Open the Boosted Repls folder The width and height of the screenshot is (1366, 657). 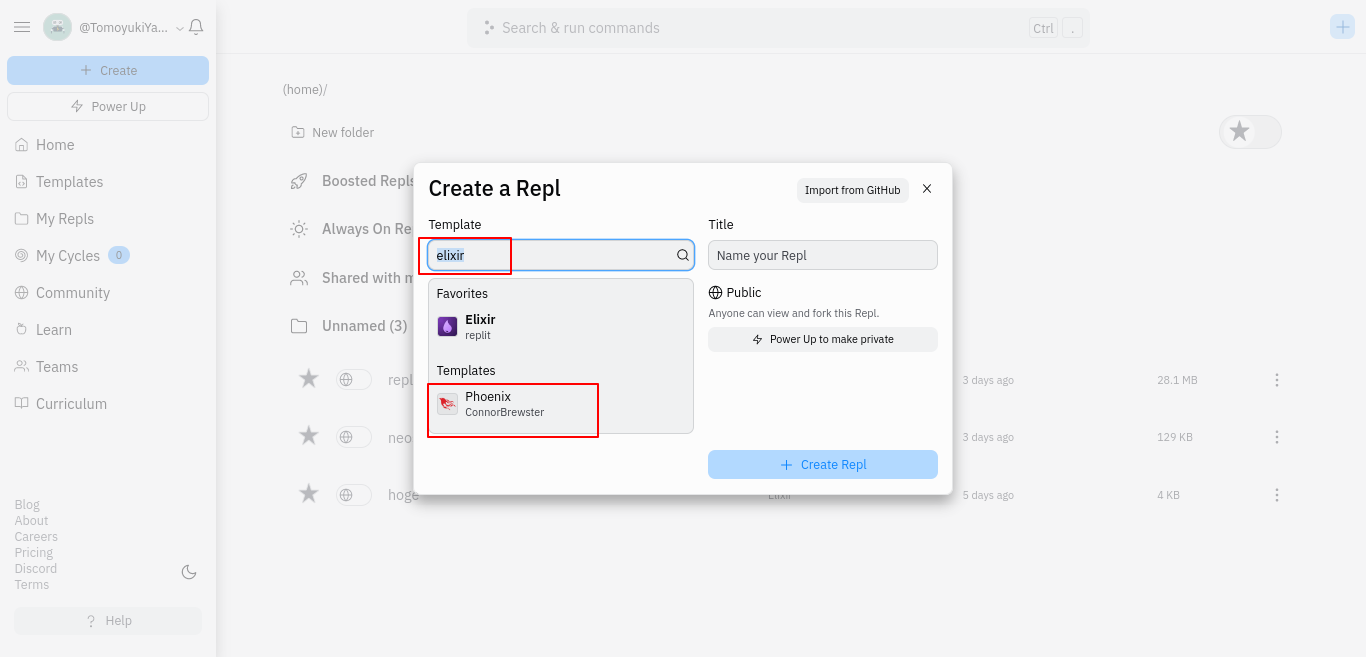[x=352, y=181]
